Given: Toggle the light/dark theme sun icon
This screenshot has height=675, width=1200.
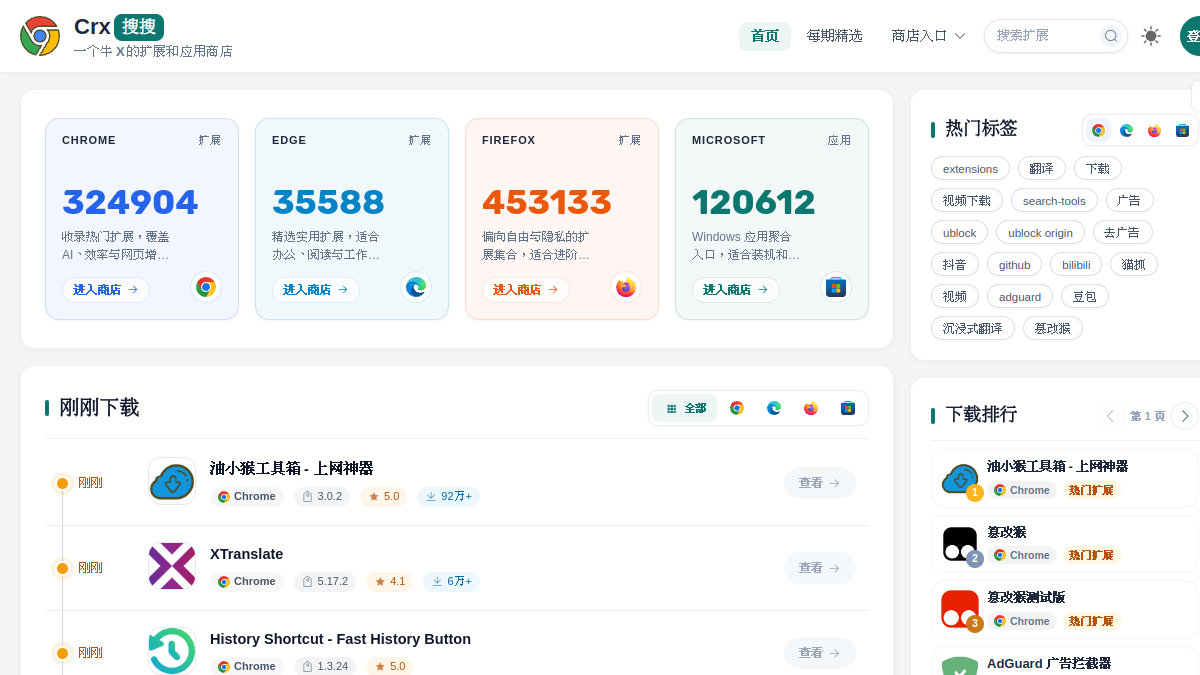Looking at the screenshot, I should point(1151,36).
